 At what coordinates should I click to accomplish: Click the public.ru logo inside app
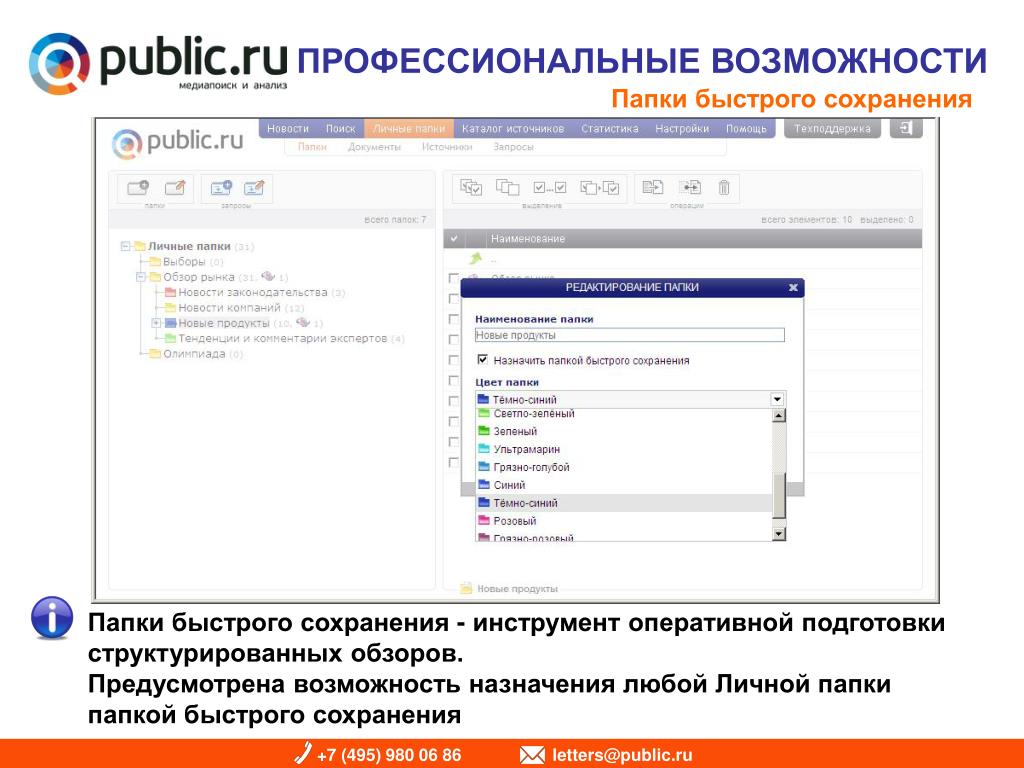(x=177, y=143)
